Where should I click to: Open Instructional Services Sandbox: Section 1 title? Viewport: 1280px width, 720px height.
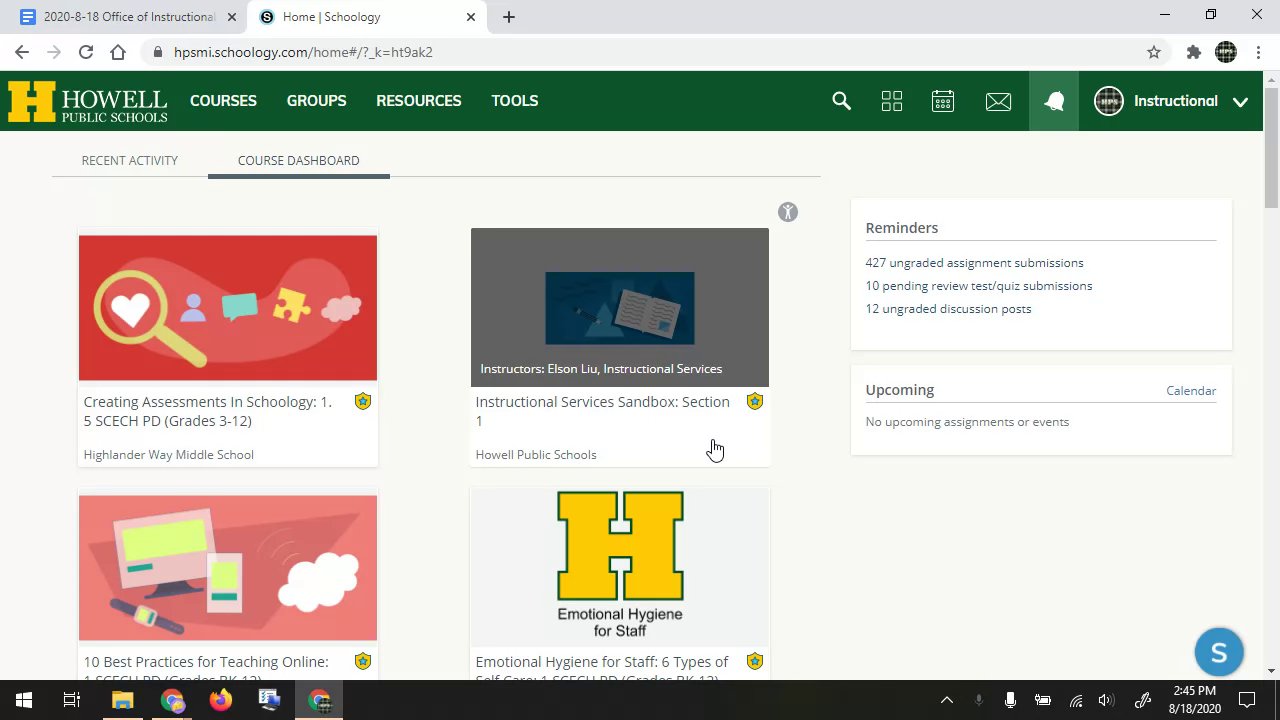pyautogui.click(x=602, y=411)
